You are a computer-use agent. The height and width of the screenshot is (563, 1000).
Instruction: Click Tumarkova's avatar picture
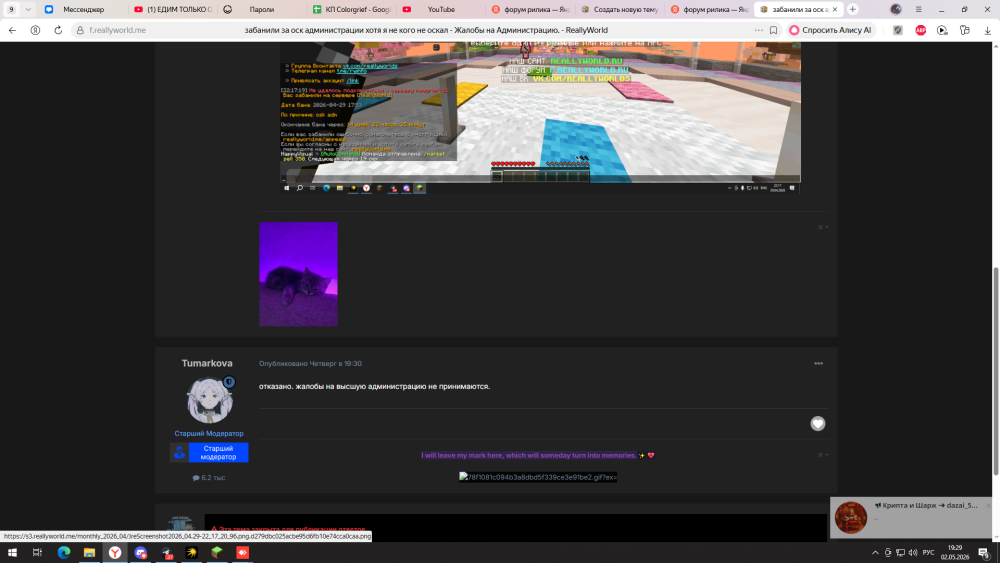pos(209,400)
